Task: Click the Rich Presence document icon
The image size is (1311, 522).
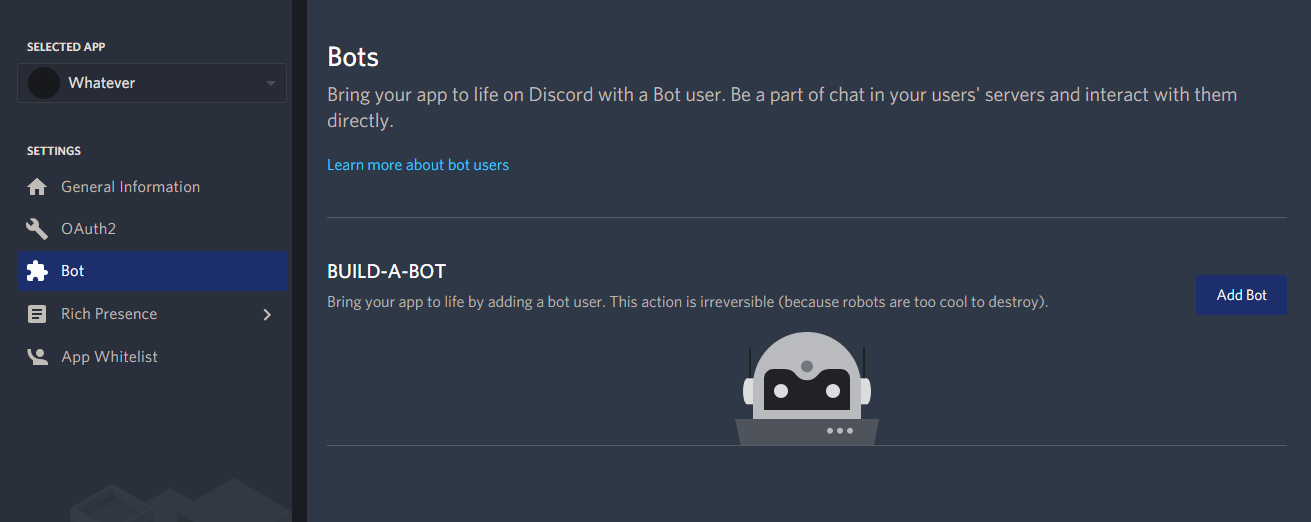Action: [37, 314]
